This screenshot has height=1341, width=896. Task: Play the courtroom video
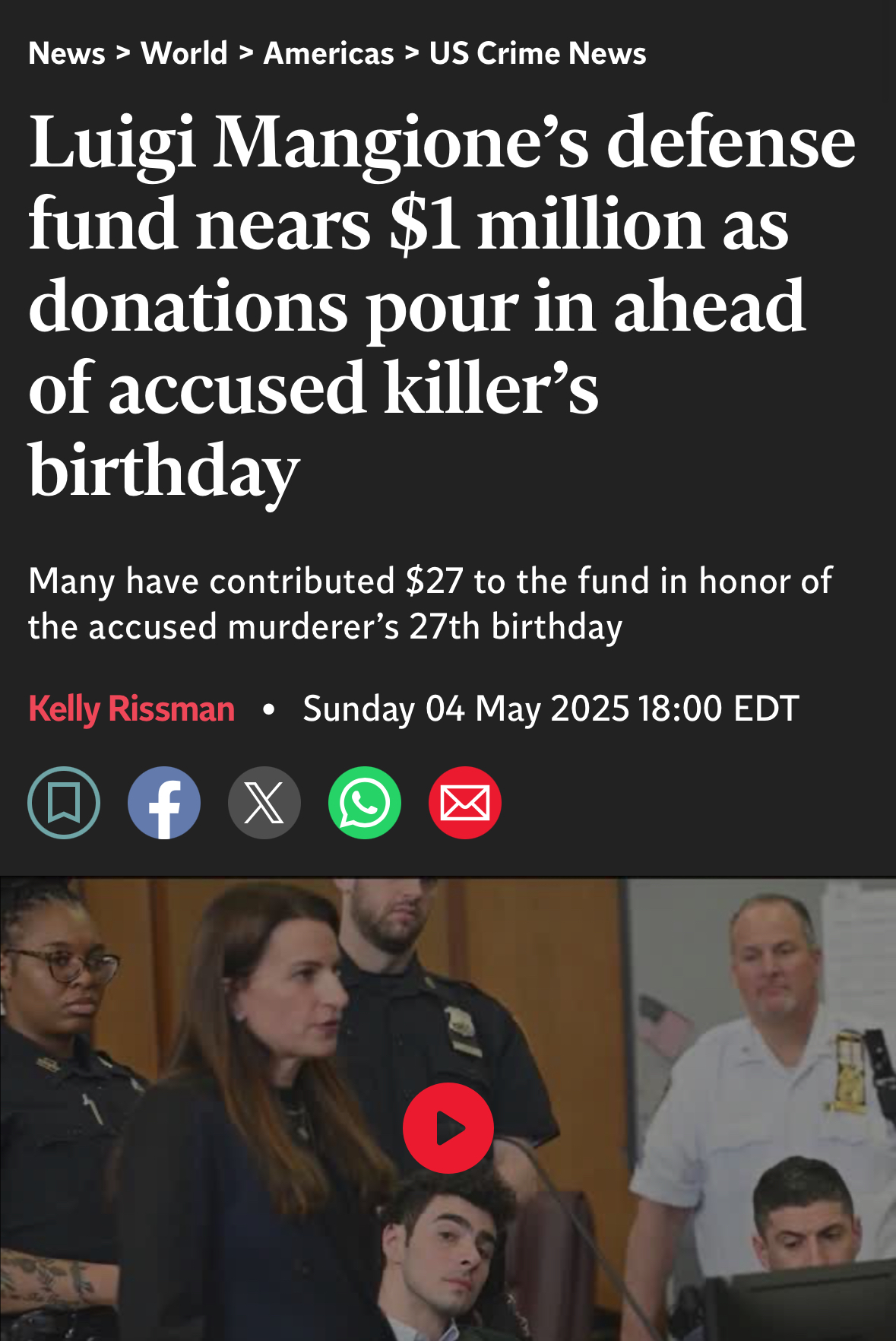pos(448,1128)
